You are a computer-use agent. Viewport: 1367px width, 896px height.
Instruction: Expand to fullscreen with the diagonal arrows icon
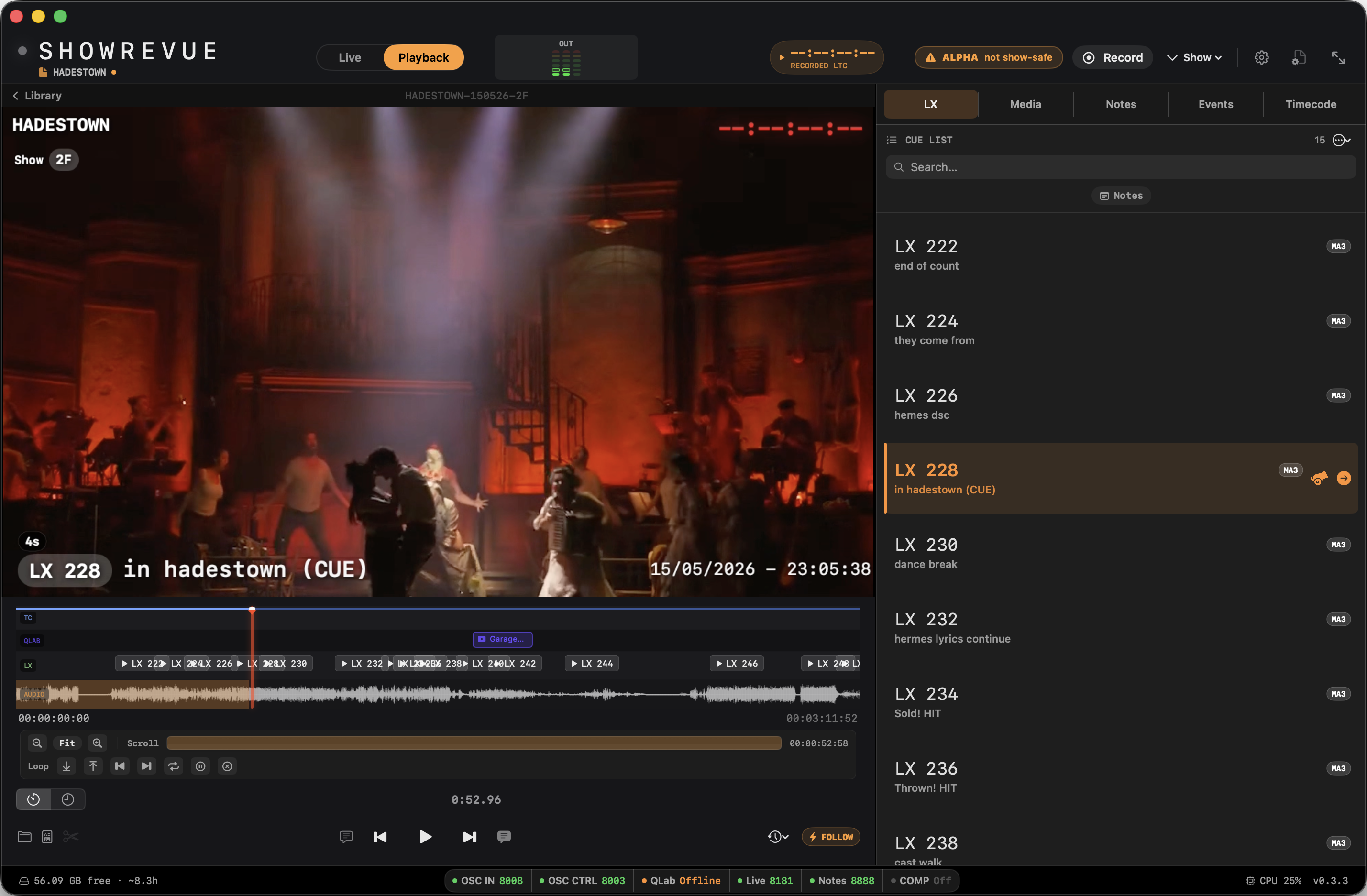[x=1338, y=57]
